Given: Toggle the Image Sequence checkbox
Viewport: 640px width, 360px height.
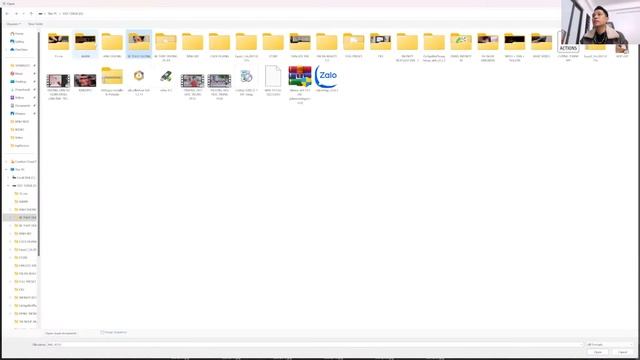Looking at the screenshot, I should 102,333.
